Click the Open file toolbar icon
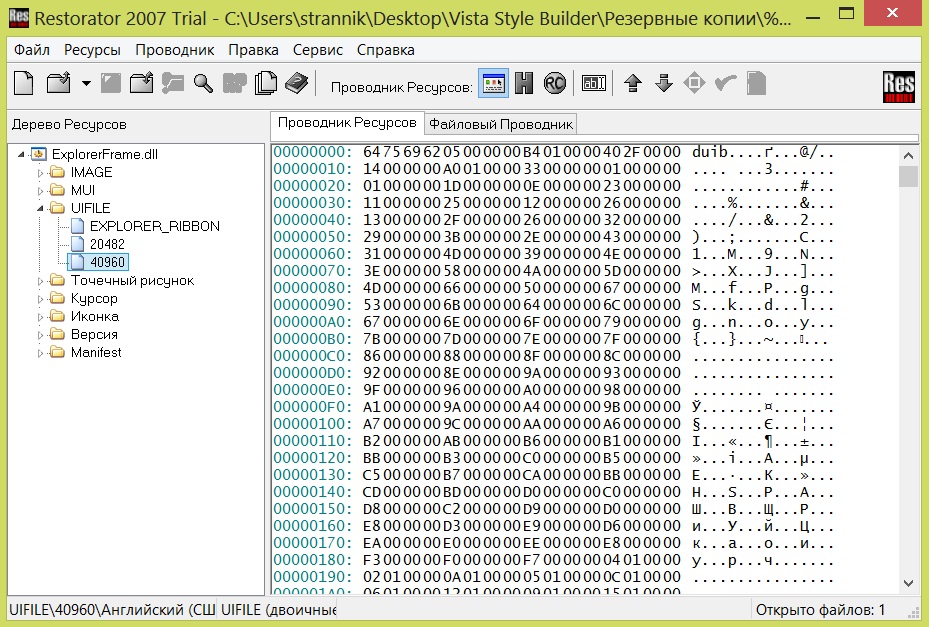 59,84
